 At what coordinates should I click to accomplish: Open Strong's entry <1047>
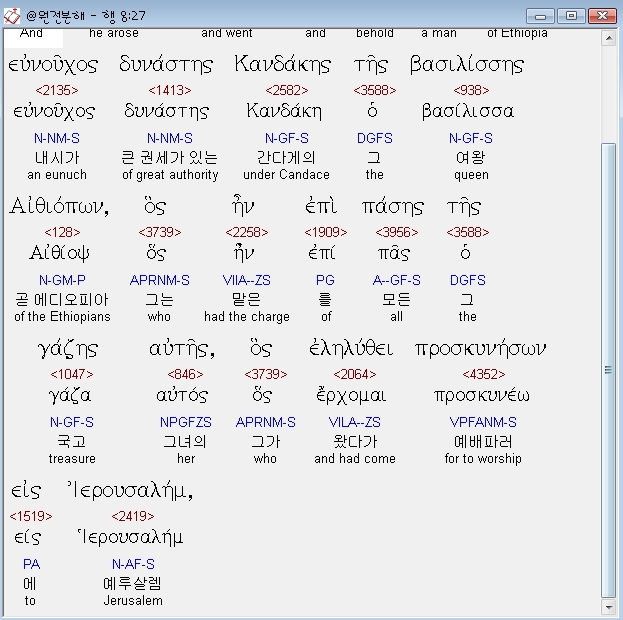pyautogui.click(x=72, y=374)
